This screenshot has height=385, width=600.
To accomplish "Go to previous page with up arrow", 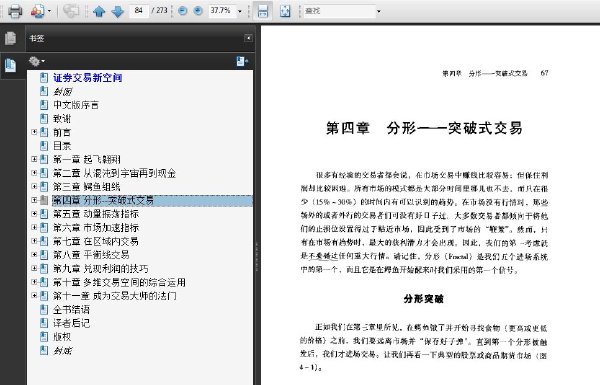I will click(x=99, y=11).
